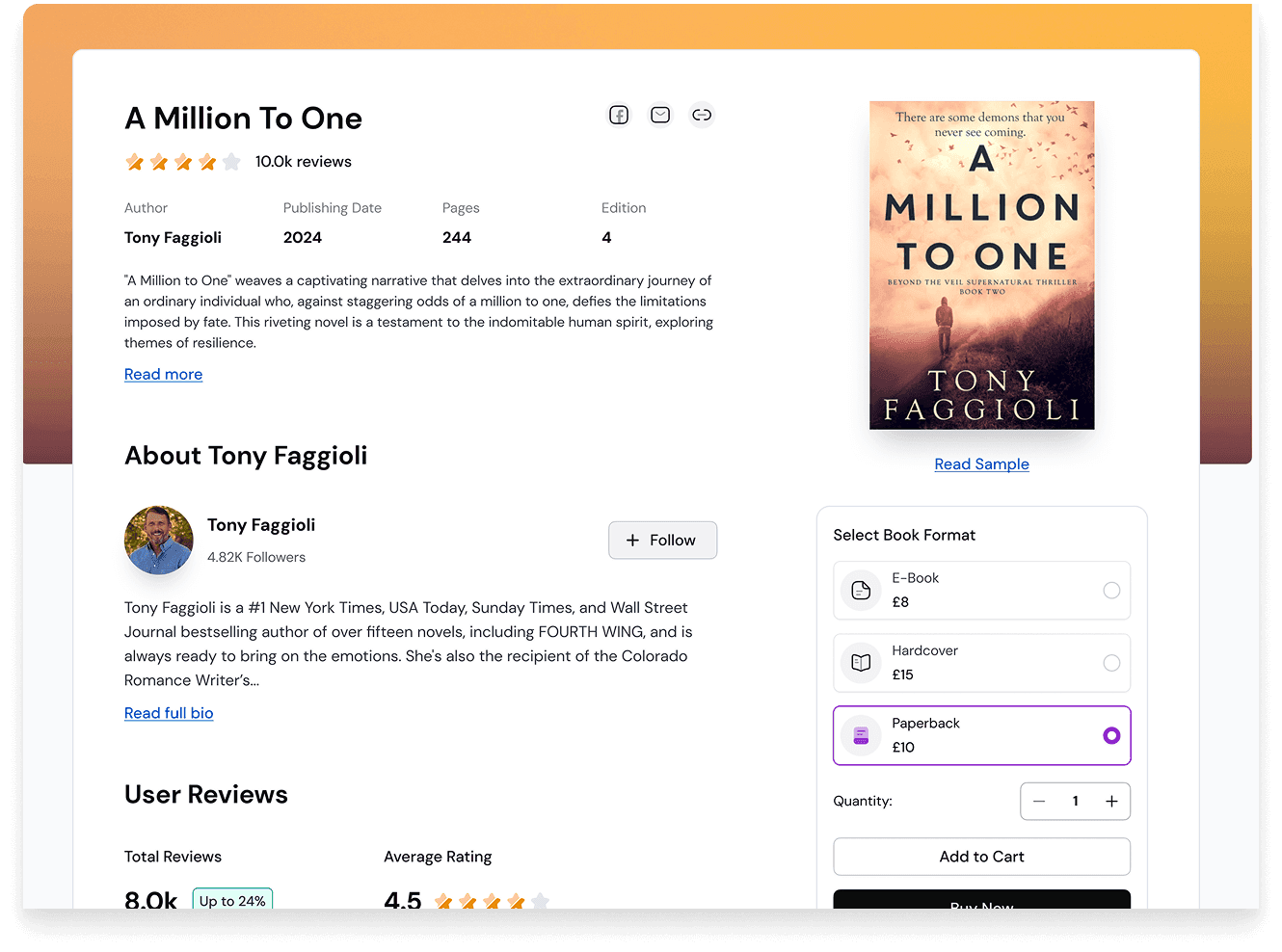Click the Buy Now button
This screenshot has width=1282, height=952.
click(981, 901)
